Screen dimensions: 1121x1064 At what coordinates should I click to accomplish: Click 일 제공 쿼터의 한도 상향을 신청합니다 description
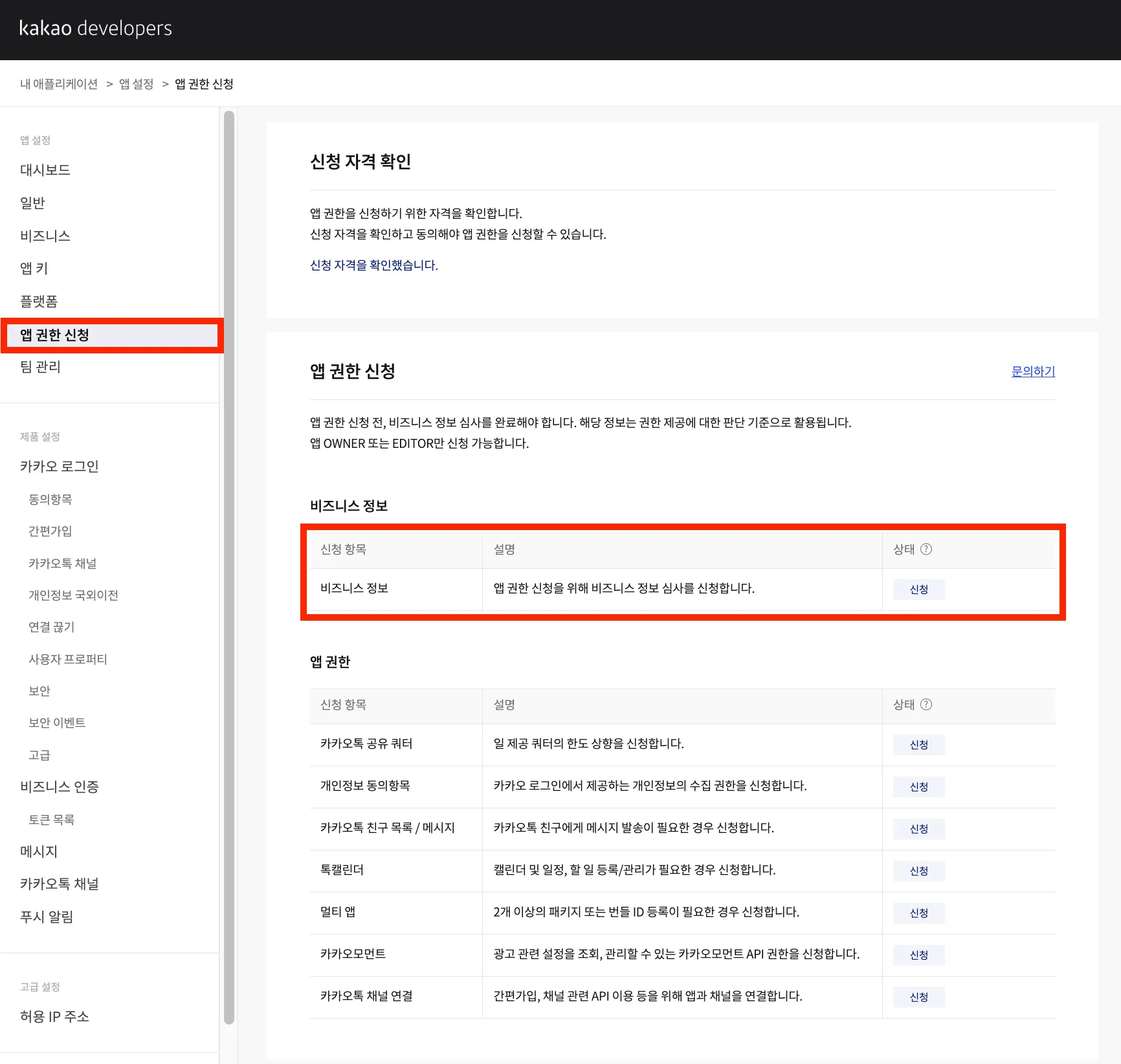click(x=588, y=743)
